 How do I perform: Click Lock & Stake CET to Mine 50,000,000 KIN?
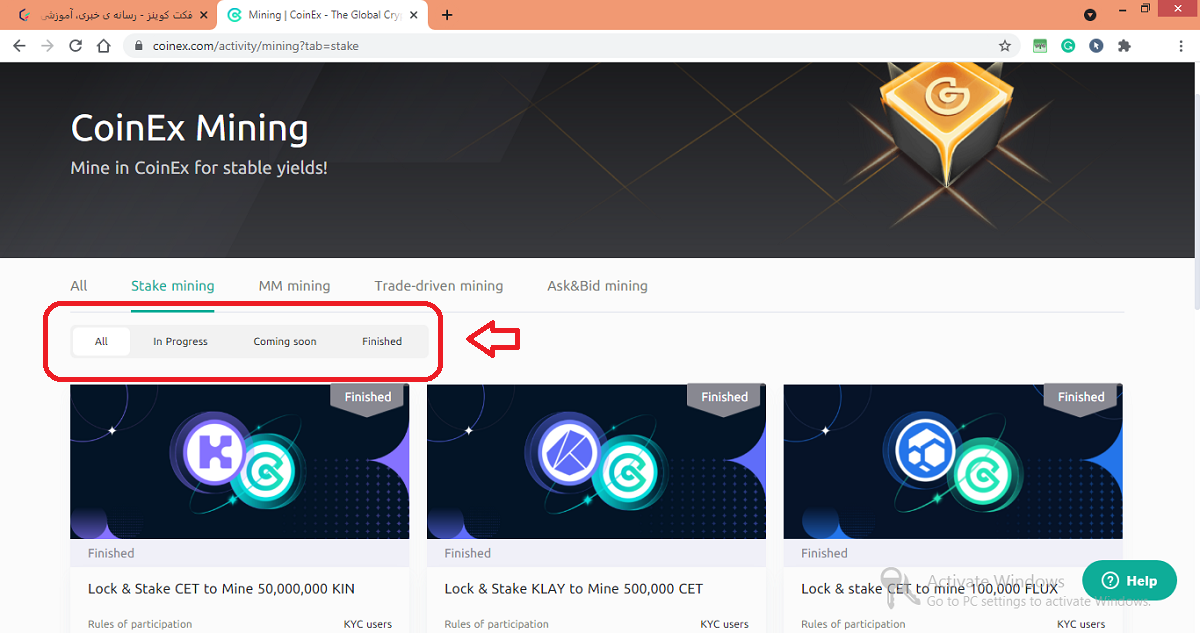point(221,589)
